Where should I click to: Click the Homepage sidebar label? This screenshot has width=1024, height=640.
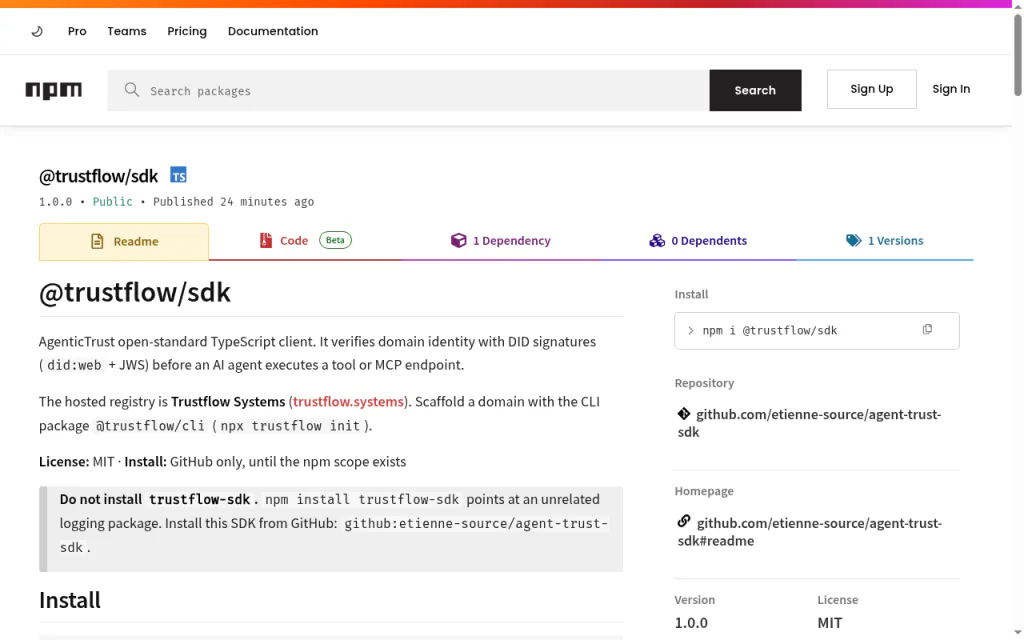[704, 490]
